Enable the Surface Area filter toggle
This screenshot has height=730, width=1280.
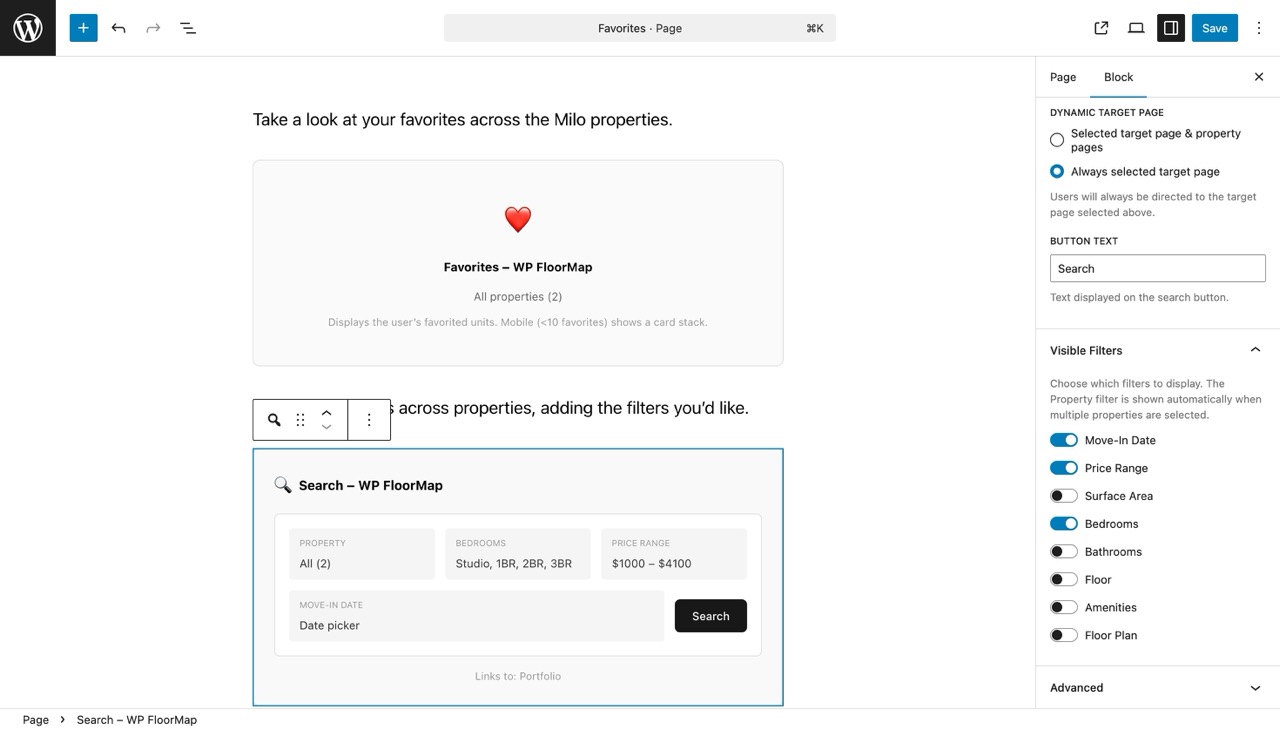1063,495
